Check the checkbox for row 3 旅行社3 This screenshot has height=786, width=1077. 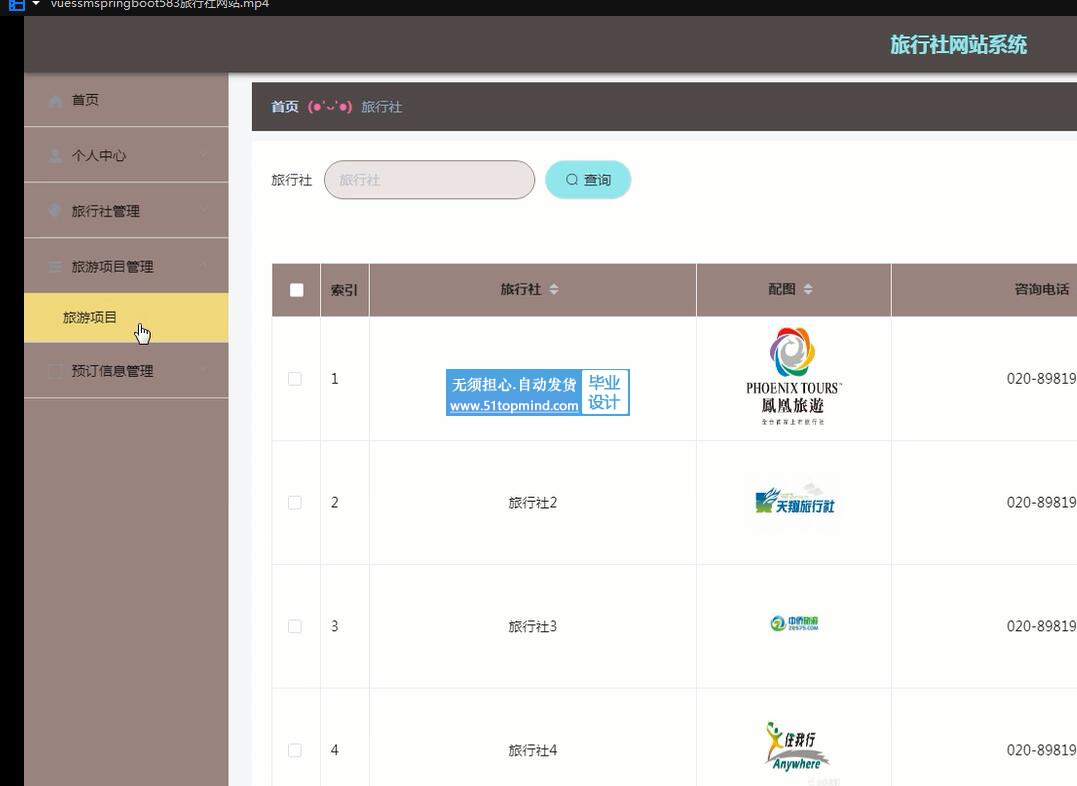point(295,627)
